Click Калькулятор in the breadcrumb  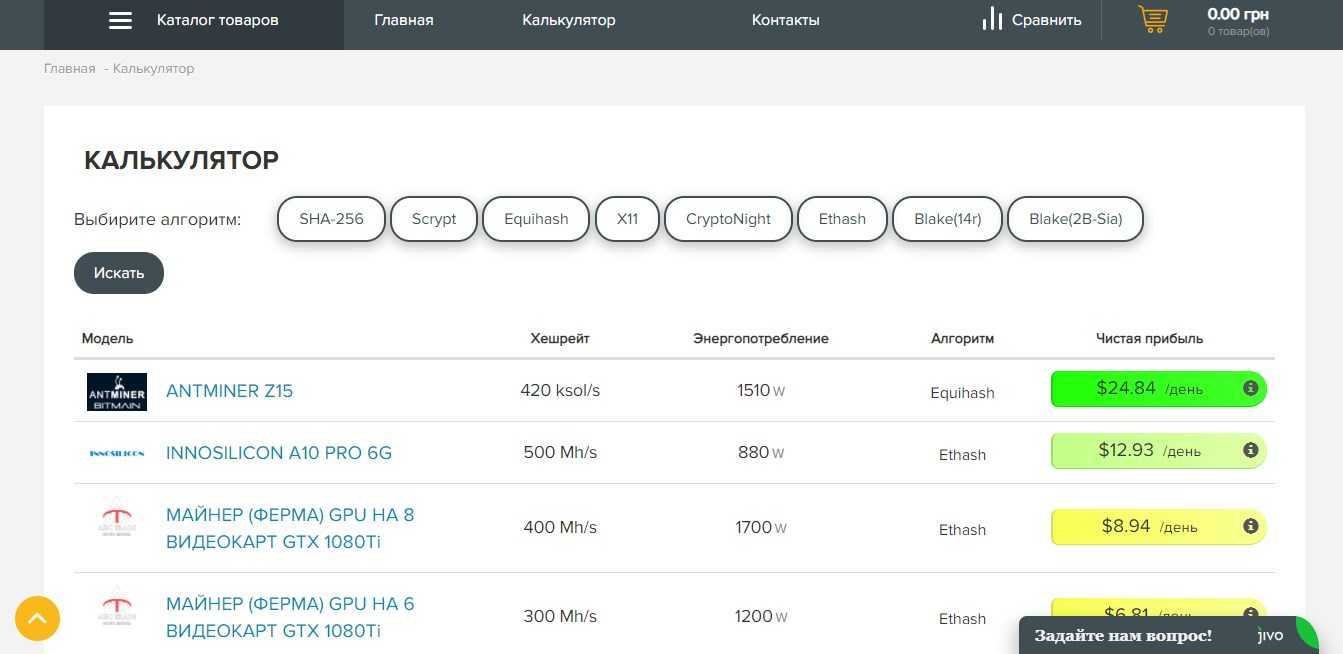(154, 68)
